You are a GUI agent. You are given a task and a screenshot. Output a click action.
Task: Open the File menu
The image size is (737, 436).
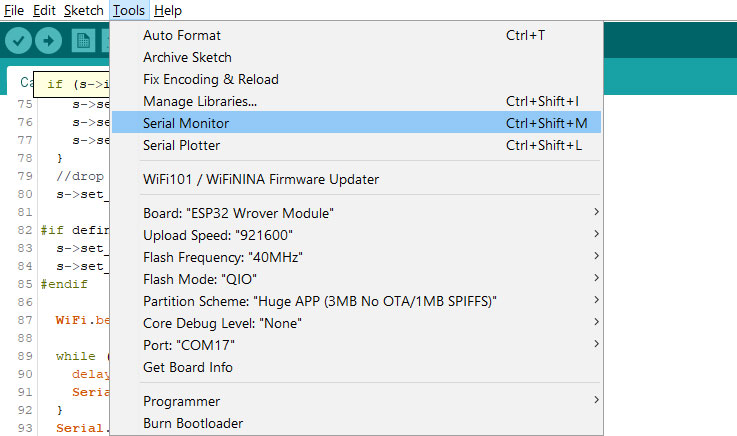(x=14, y=10)
